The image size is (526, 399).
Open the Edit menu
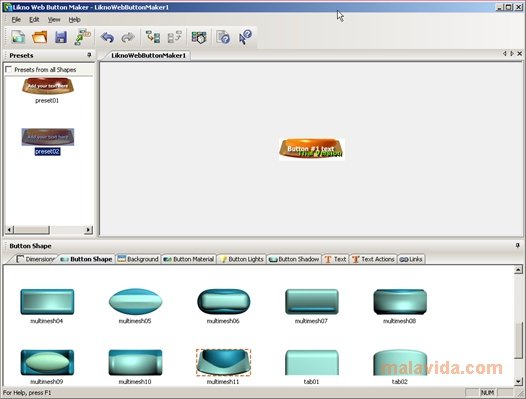[34, 20]
